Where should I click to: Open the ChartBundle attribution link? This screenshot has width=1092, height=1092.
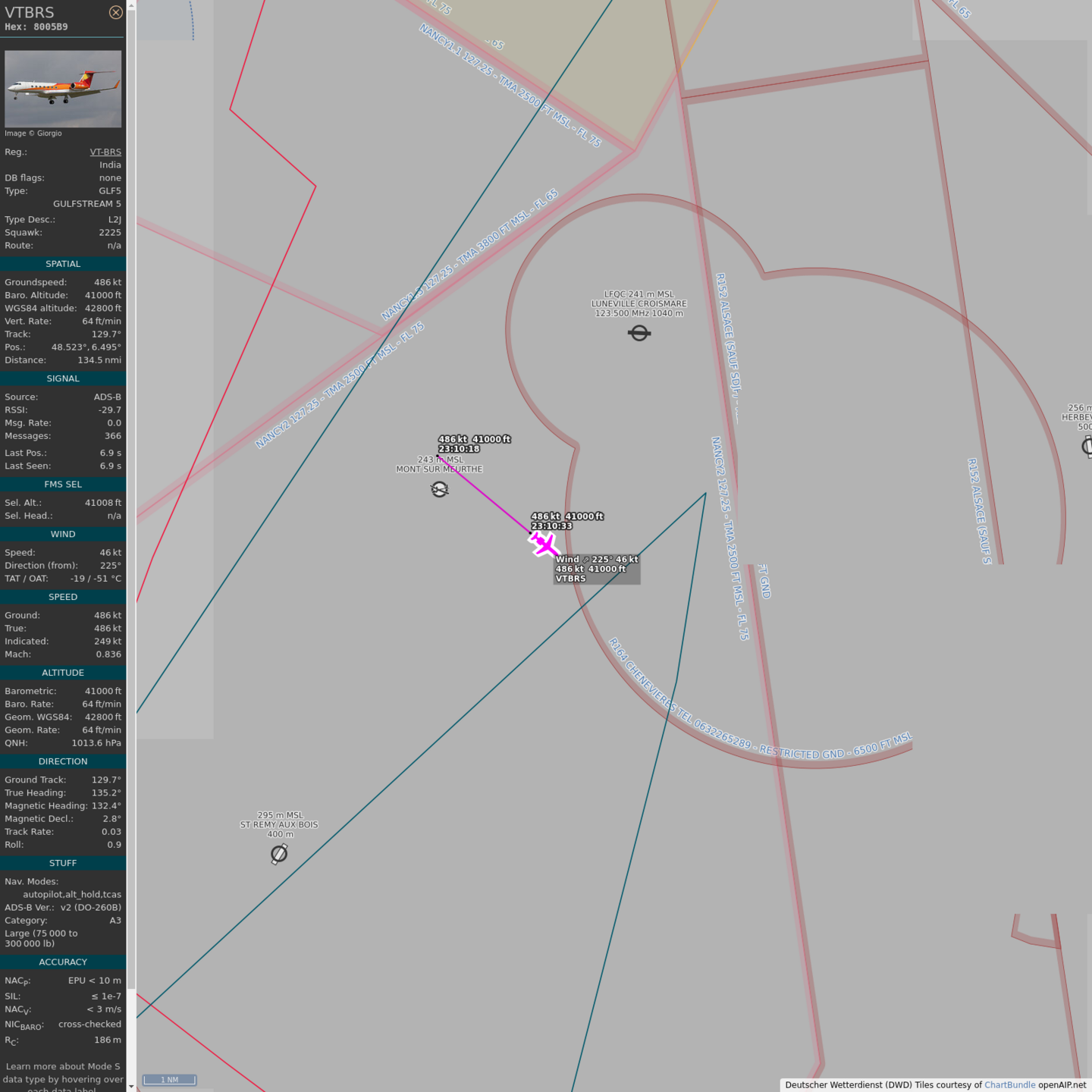(1009, 1085)
